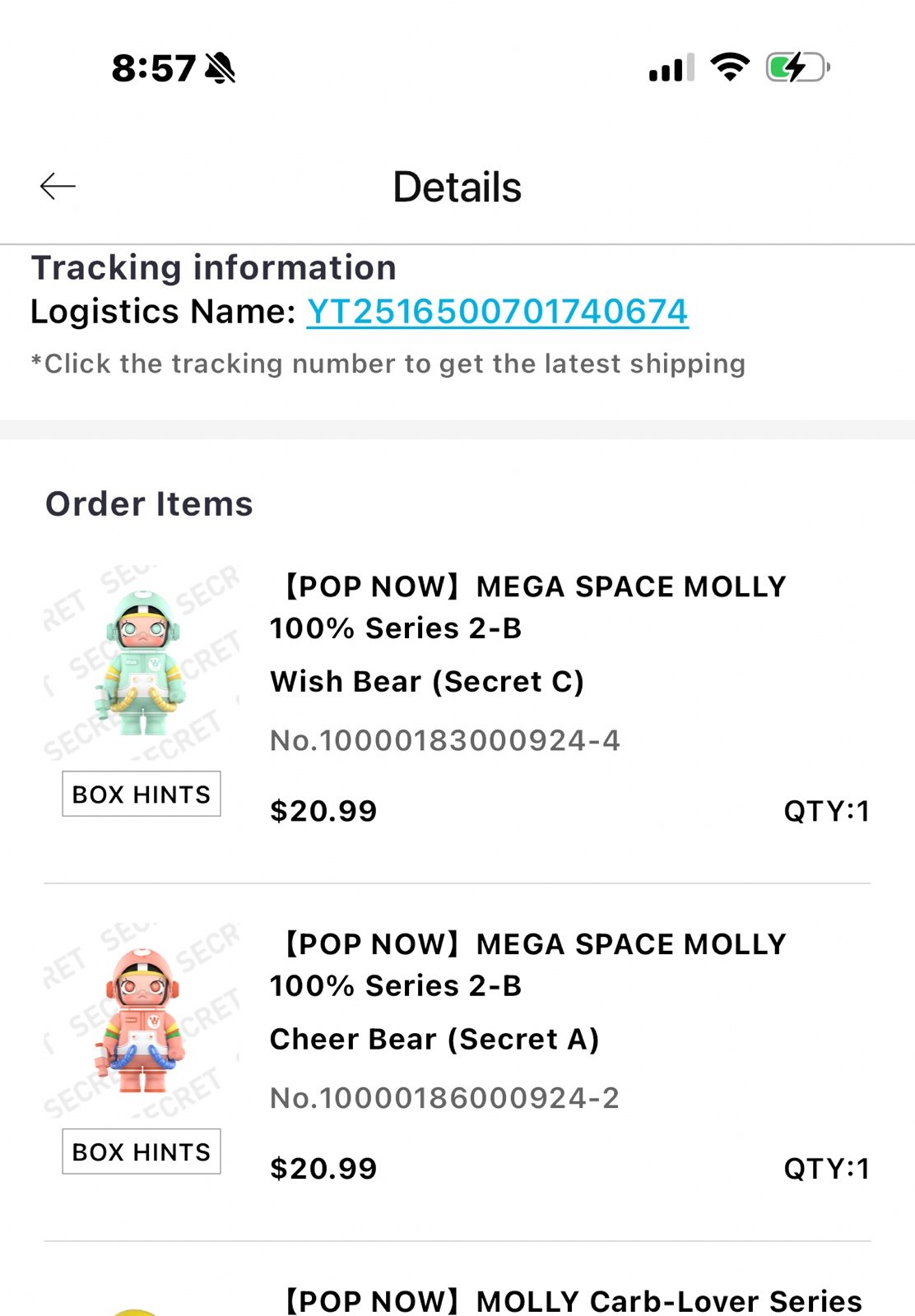The height and width of the screenshot is (1316, 915).
Task: Tap the battery charging icon
Action: [797, 67]
